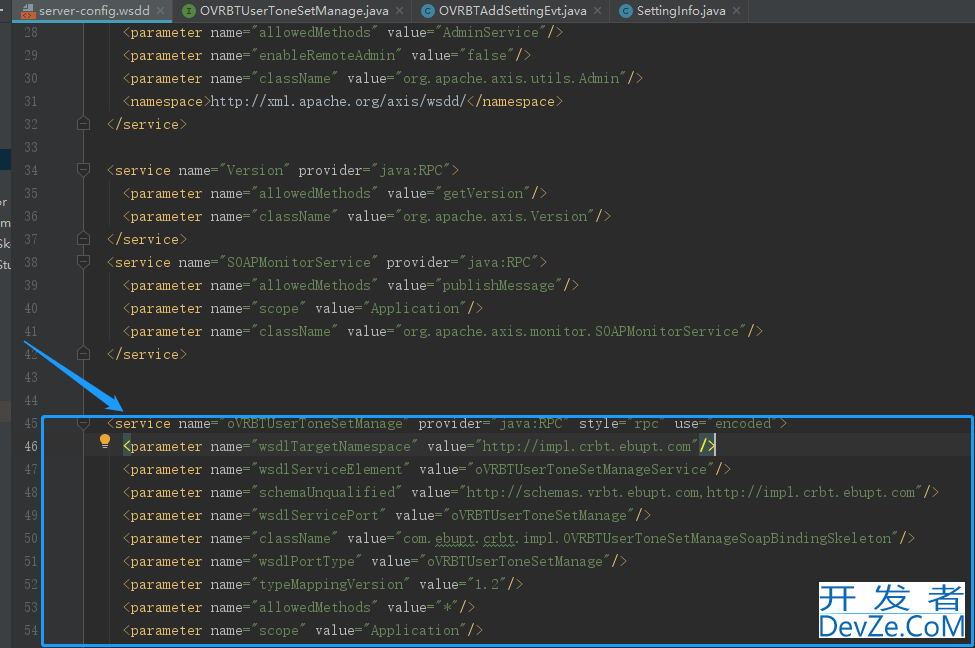
Task: Click the service name "Version"
Action: (255, 170)
